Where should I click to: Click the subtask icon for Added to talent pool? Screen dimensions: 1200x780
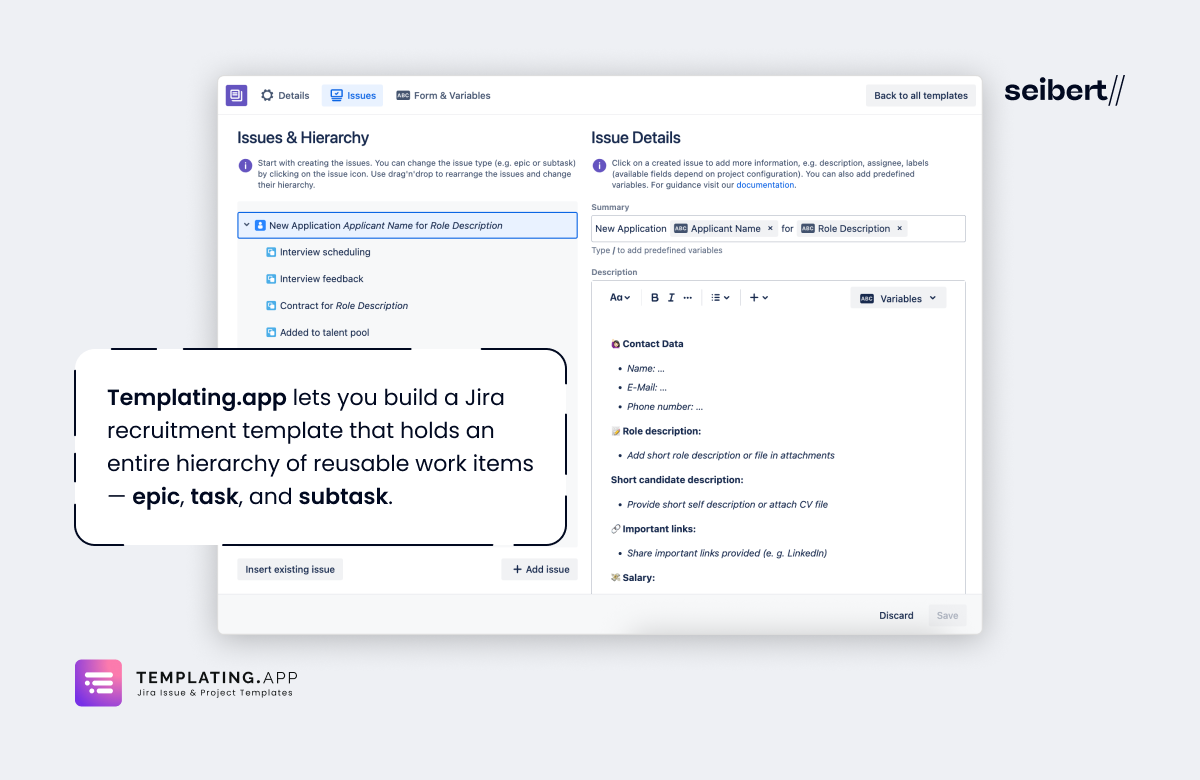271,332
